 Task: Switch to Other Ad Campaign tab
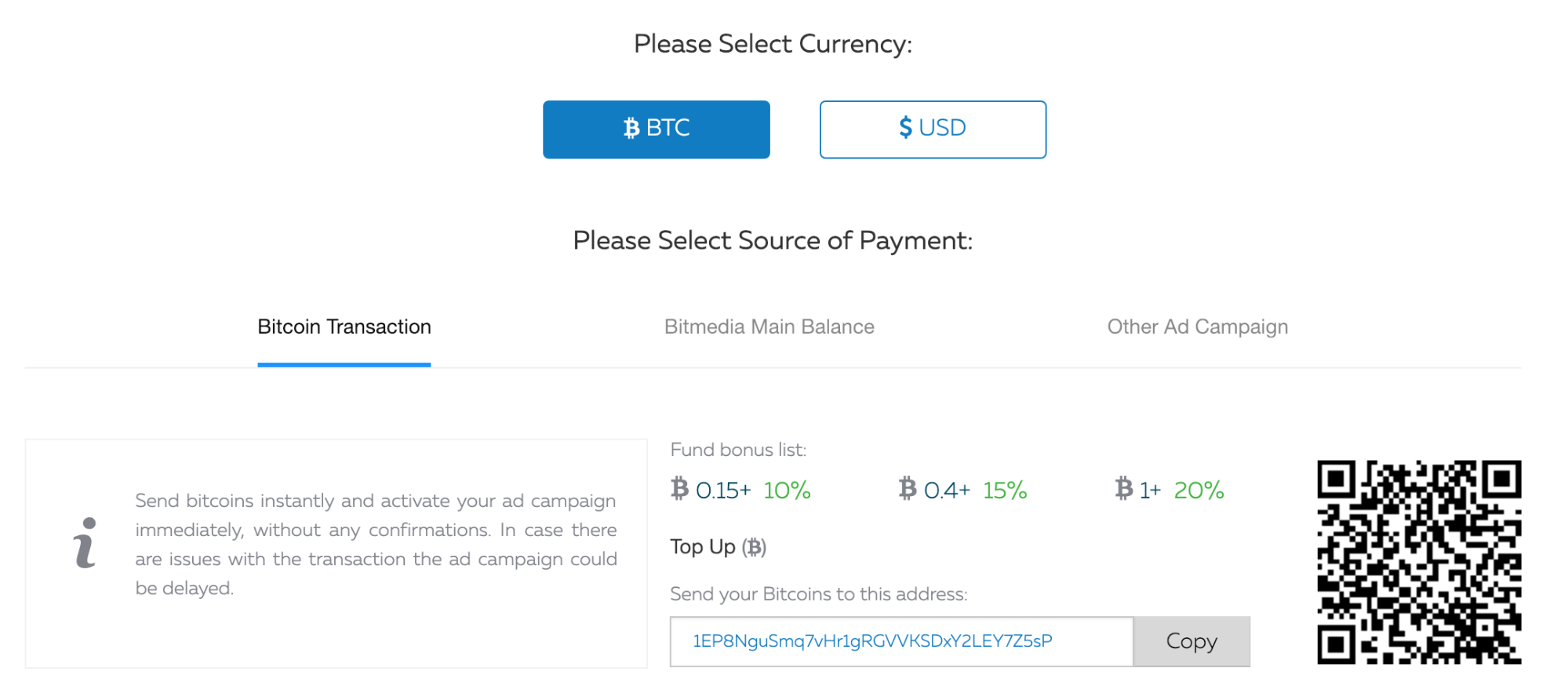[x=1198, y=327]
